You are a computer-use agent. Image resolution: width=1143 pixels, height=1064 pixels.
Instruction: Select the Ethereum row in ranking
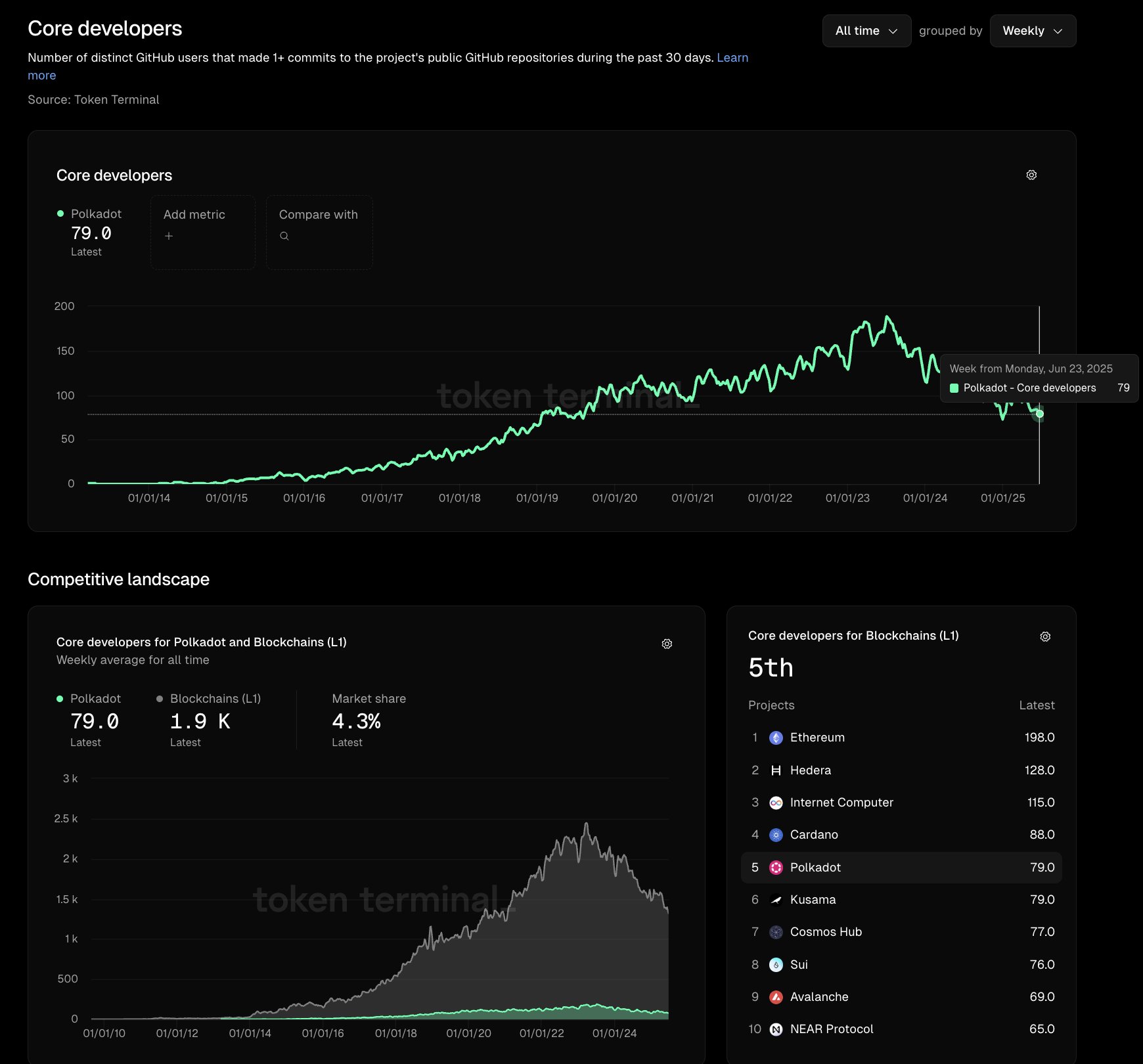901,738
